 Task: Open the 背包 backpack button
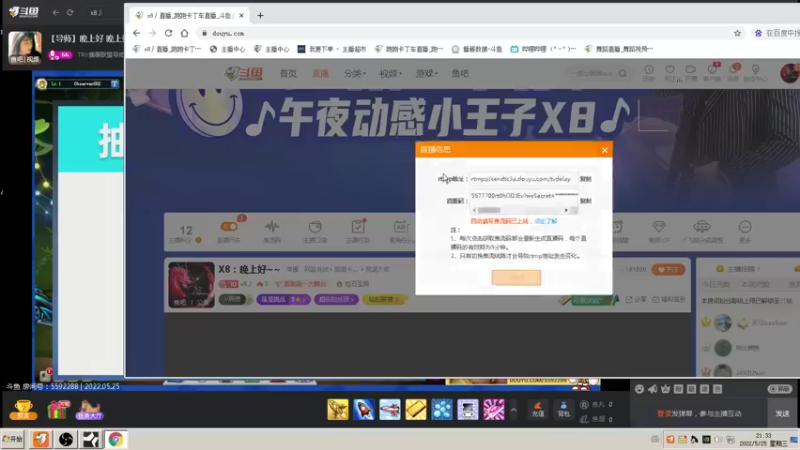tap(564, 410)
